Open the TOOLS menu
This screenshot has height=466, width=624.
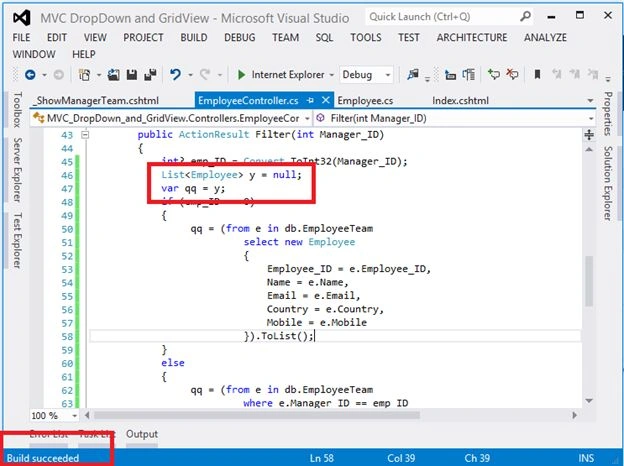pyautogui.click(x=366, y=37)
